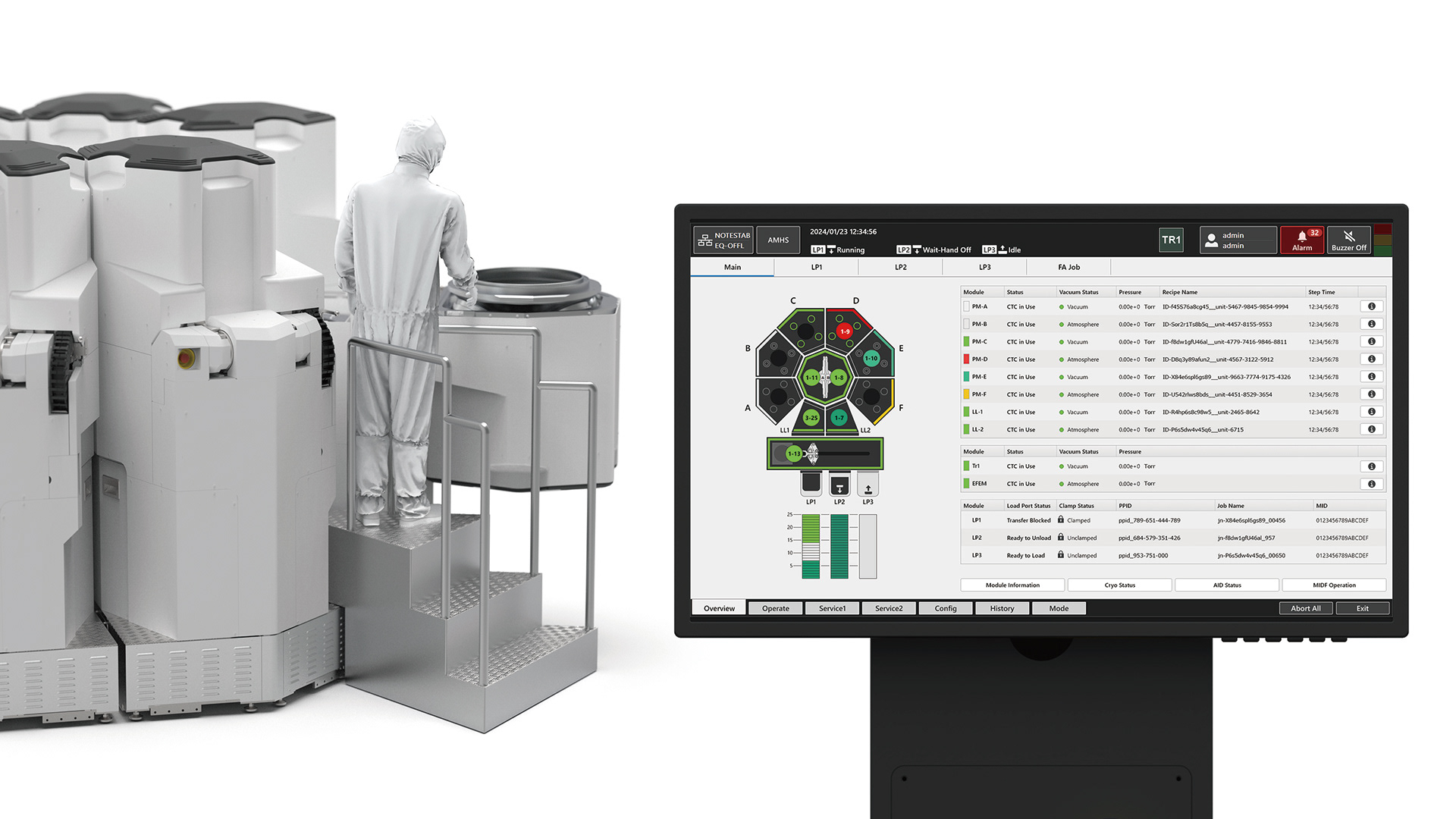Click the LP1 wafer slot level bar

[x=811, y=546]
